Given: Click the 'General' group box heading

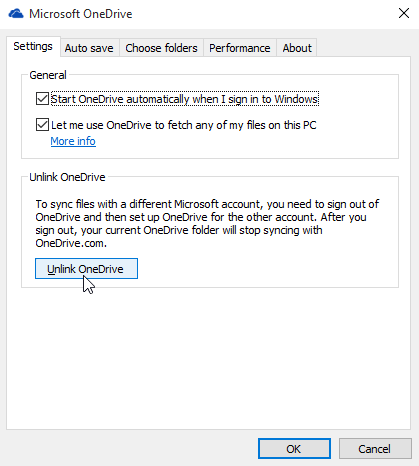Looking at the screenshot, I should click(48, 75).
